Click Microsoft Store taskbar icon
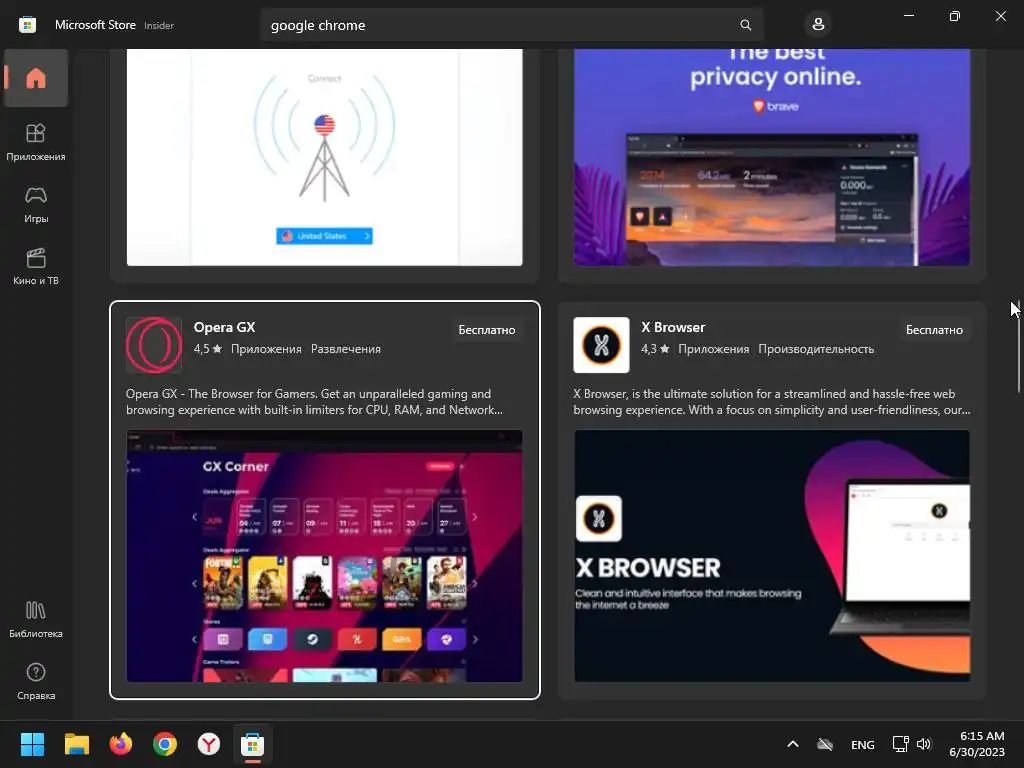 [x=252, y=744]
